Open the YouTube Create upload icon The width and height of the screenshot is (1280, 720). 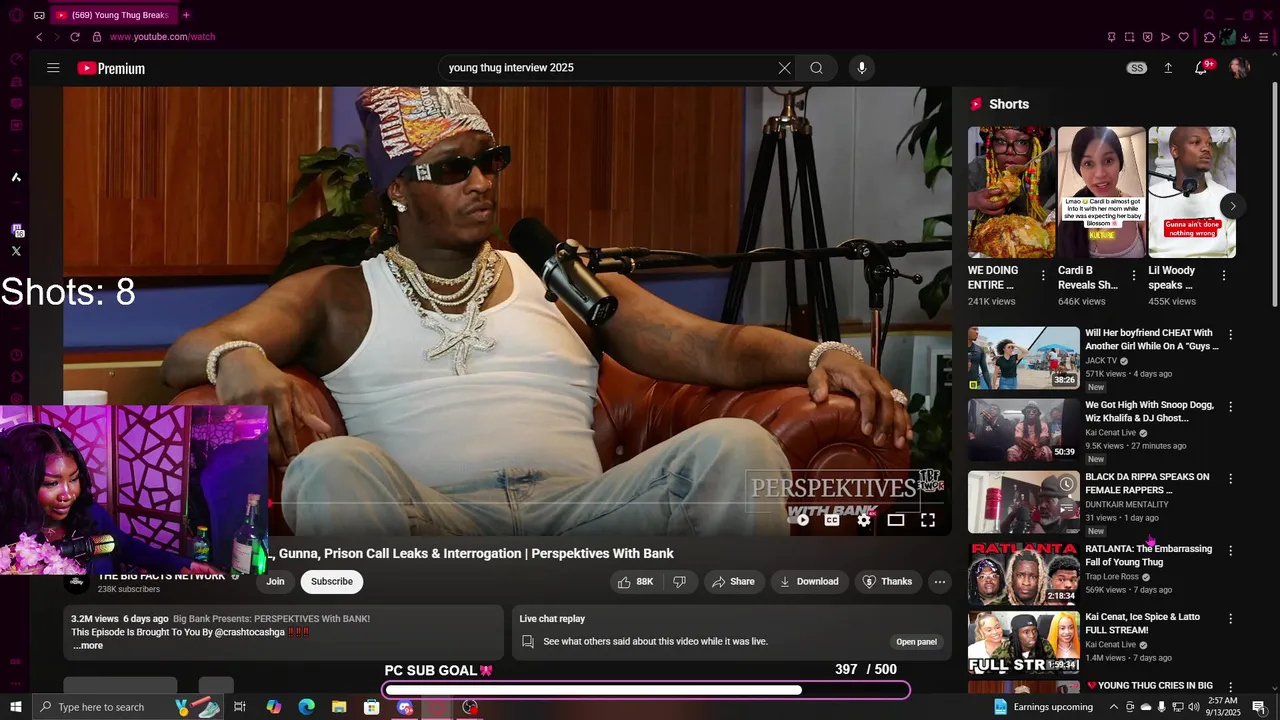coord(1168,68)
